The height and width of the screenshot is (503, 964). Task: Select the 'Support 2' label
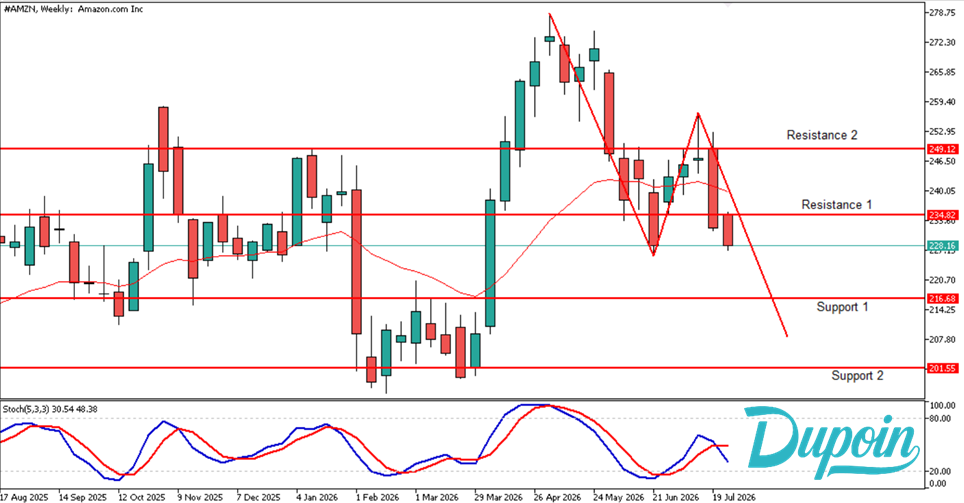click(x=857, y=376)
